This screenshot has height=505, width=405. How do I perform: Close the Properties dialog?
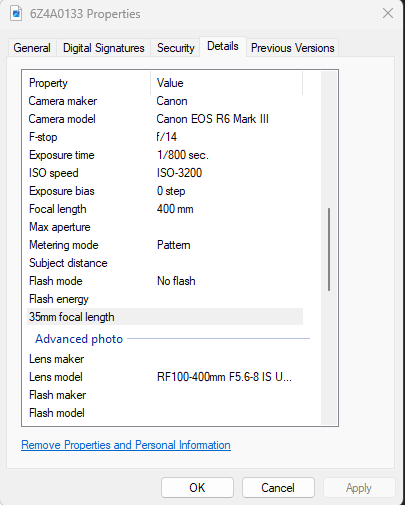click(x=388, y=14)
